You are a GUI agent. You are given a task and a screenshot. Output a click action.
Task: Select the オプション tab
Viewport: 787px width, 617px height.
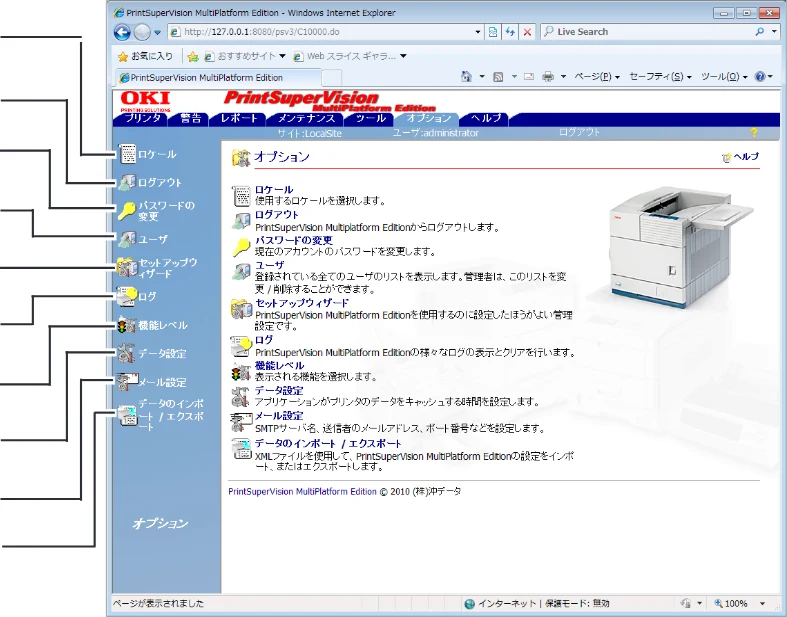(x=428, y=118)
